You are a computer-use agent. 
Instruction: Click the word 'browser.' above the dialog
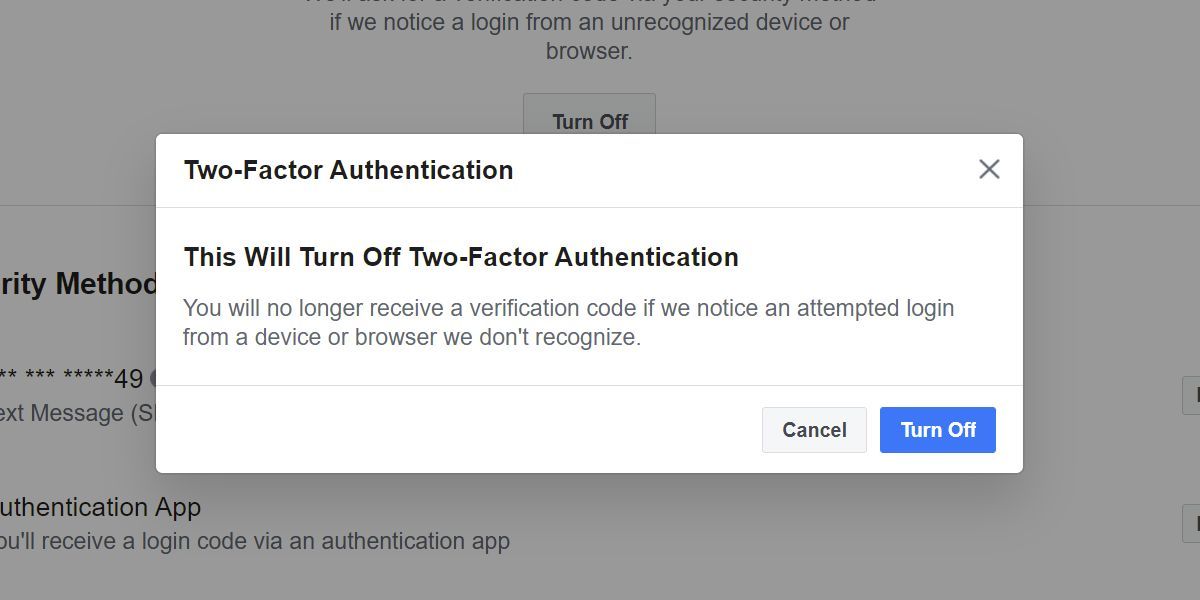pyautogui.click(x=589, y=51)
